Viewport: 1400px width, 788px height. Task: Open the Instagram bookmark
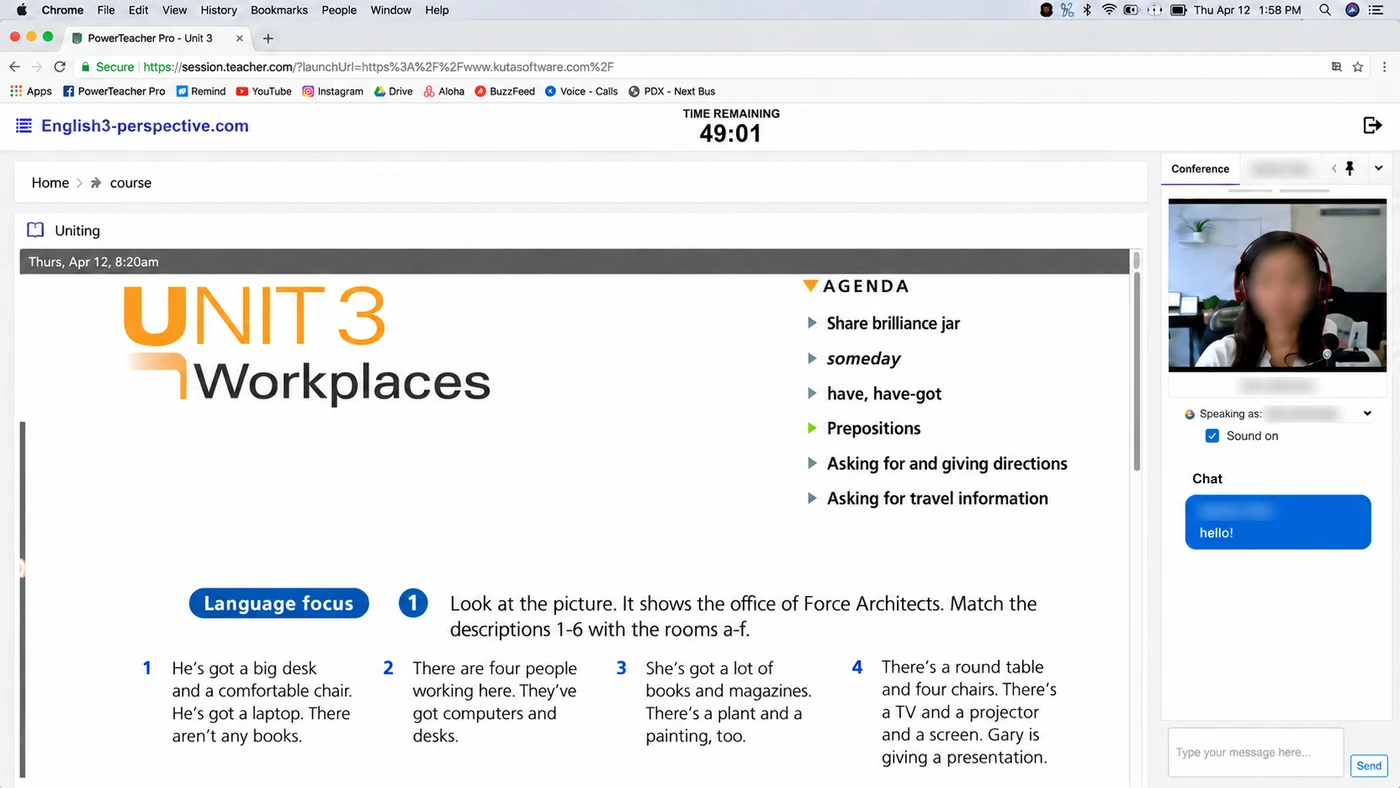(x=333, y=91)
